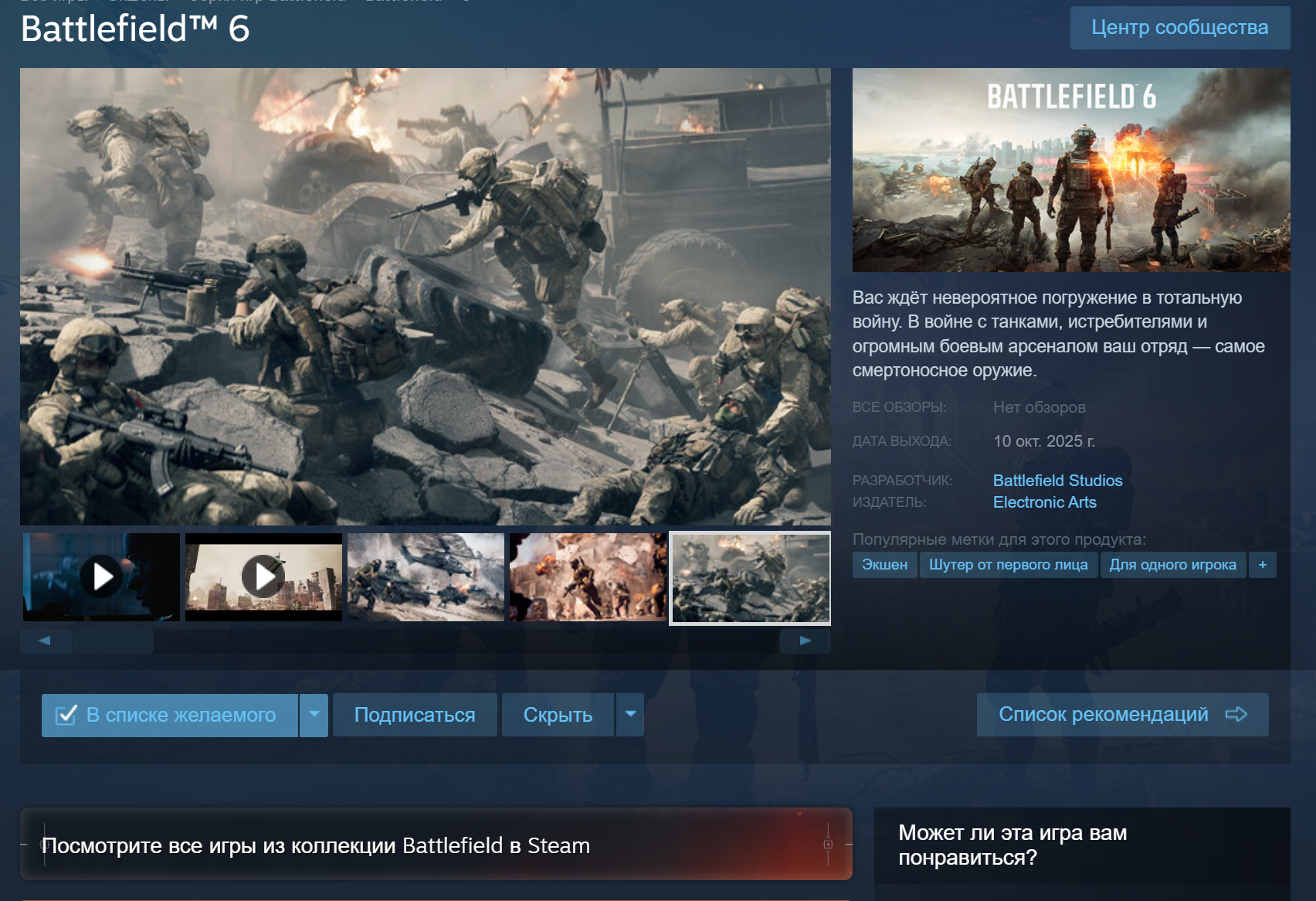Open the Battlefield collection banner on Steam

436,844
